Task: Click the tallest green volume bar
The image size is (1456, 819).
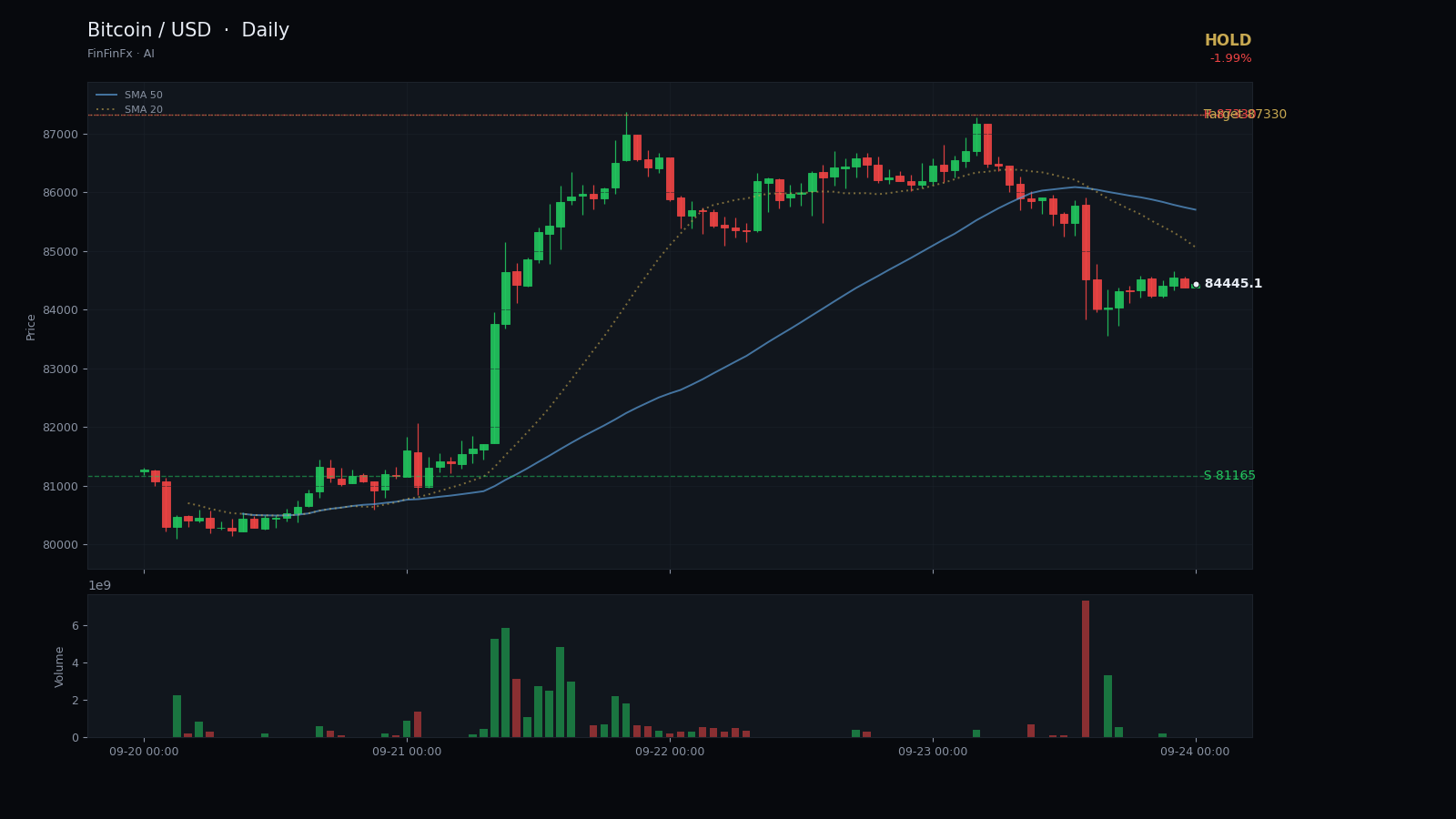Action: point(505,682)
